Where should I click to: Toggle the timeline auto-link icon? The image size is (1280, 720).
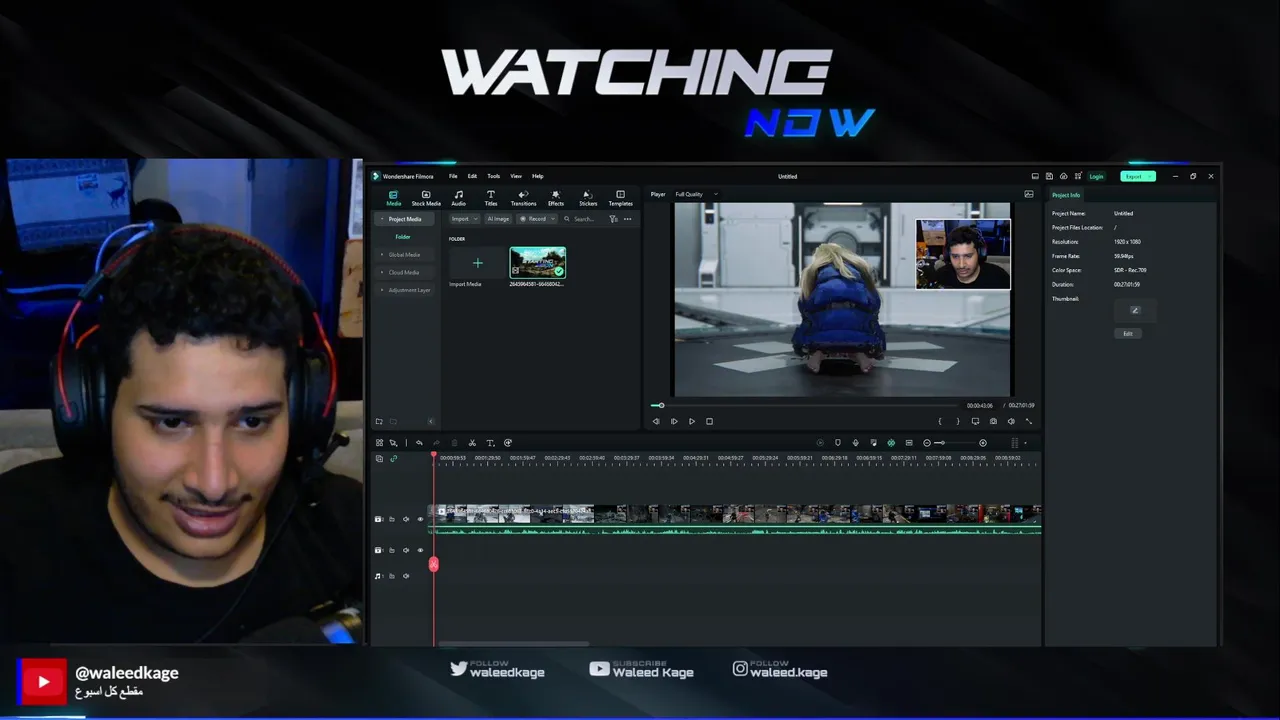point(393,458)
